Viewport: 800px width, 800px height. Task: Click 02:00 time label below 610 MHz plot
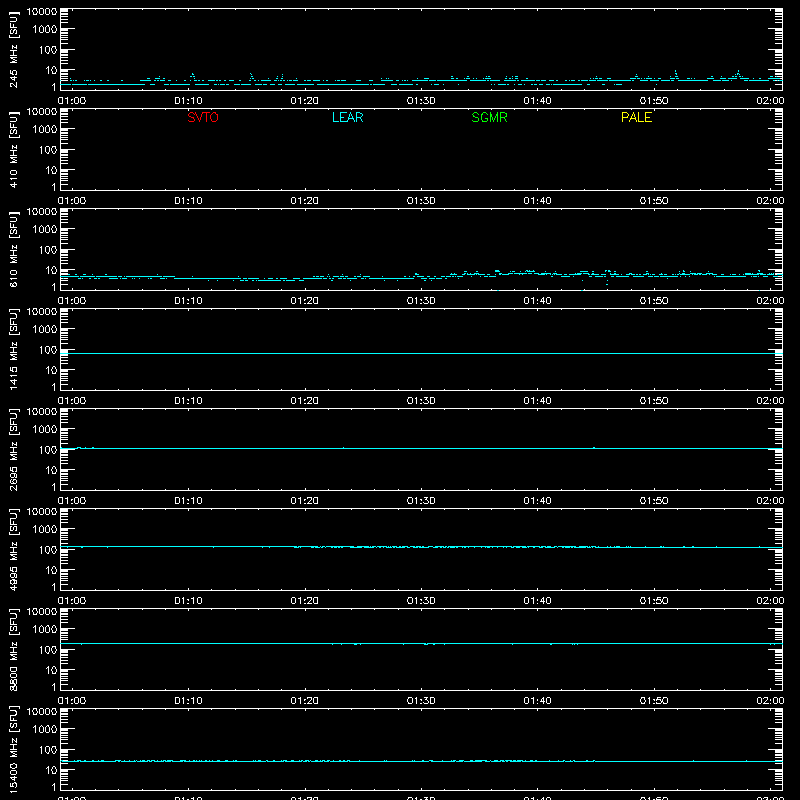770,301
